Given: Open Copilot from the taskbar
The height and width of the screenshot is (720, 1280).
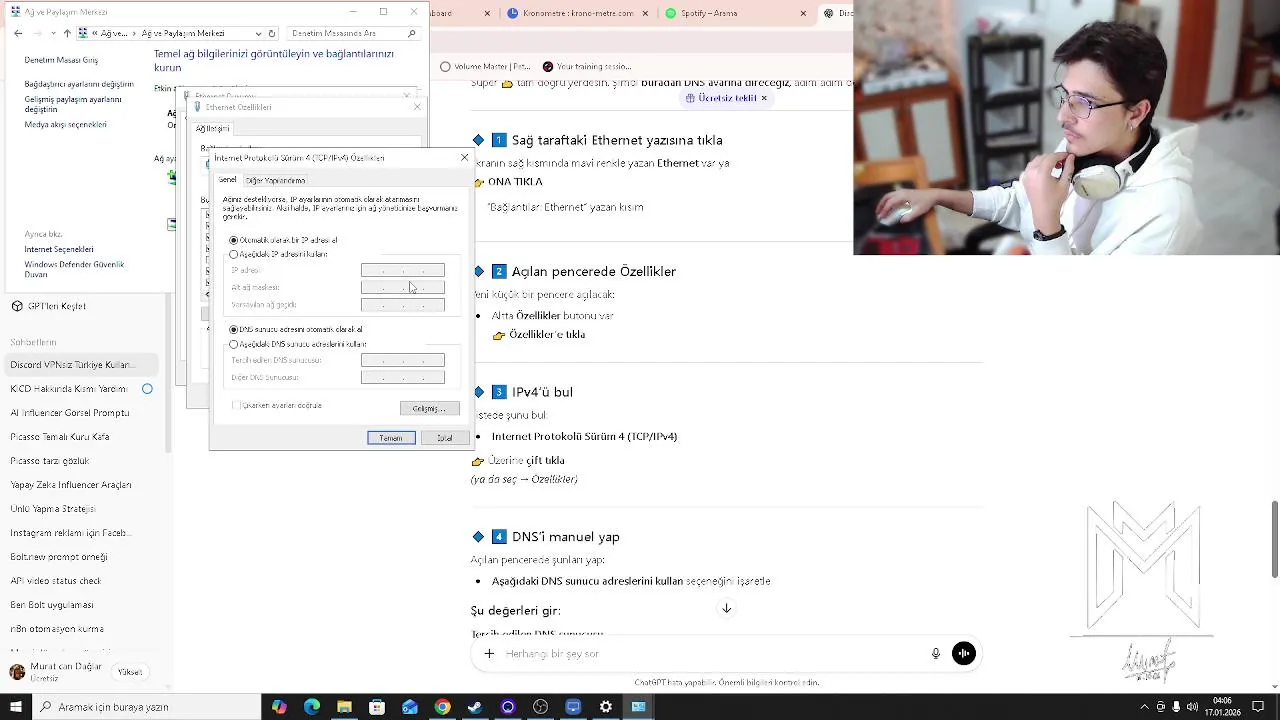Looking at the screenshot, I should (x=279, y=707).
